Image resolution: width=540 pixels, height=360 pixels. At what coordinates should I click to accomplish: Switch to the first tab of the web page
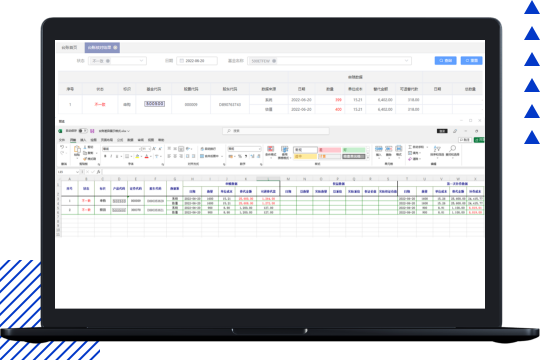[x=69, y=47]
